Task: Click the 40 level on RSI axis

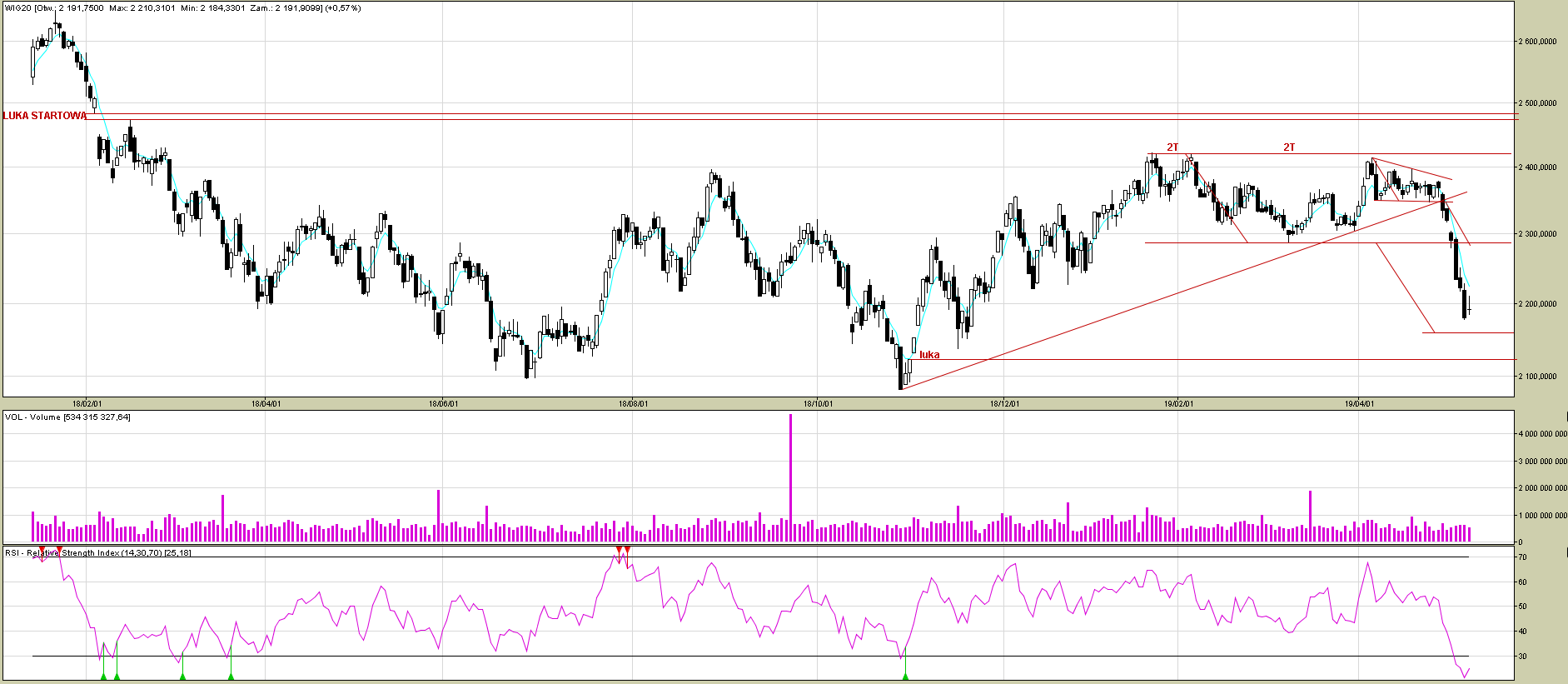Action: tap(1523, 632)
